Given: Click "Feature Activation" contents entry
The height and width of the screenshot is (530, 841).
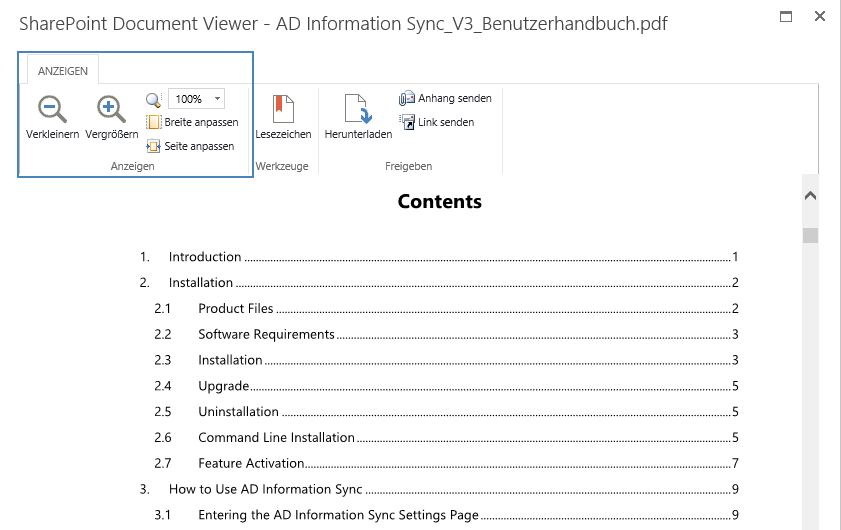Looking at the screenshot, I should (x=446, y=463).
